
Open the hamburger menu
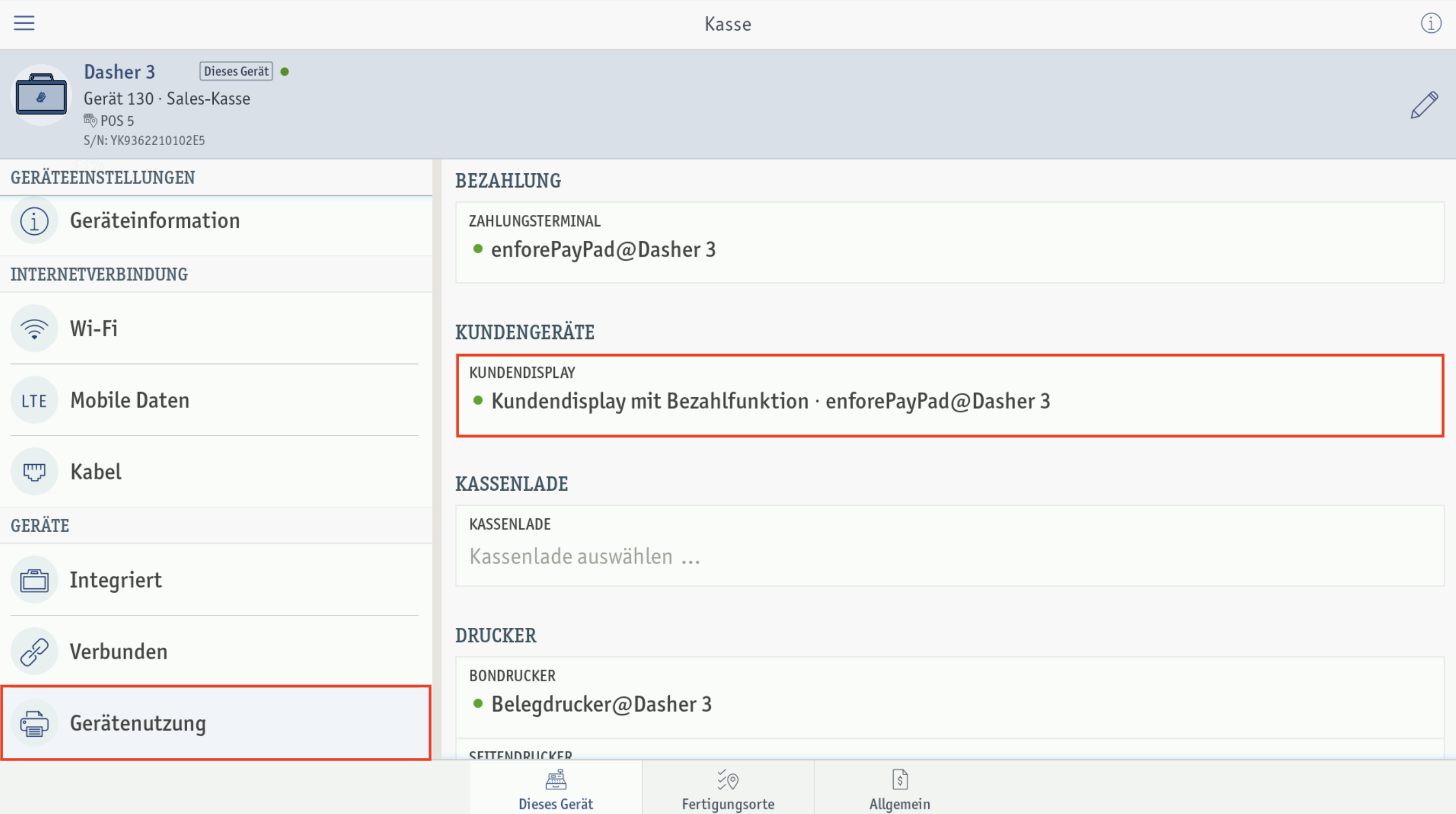pyautogui.click(x=24, y=23)
